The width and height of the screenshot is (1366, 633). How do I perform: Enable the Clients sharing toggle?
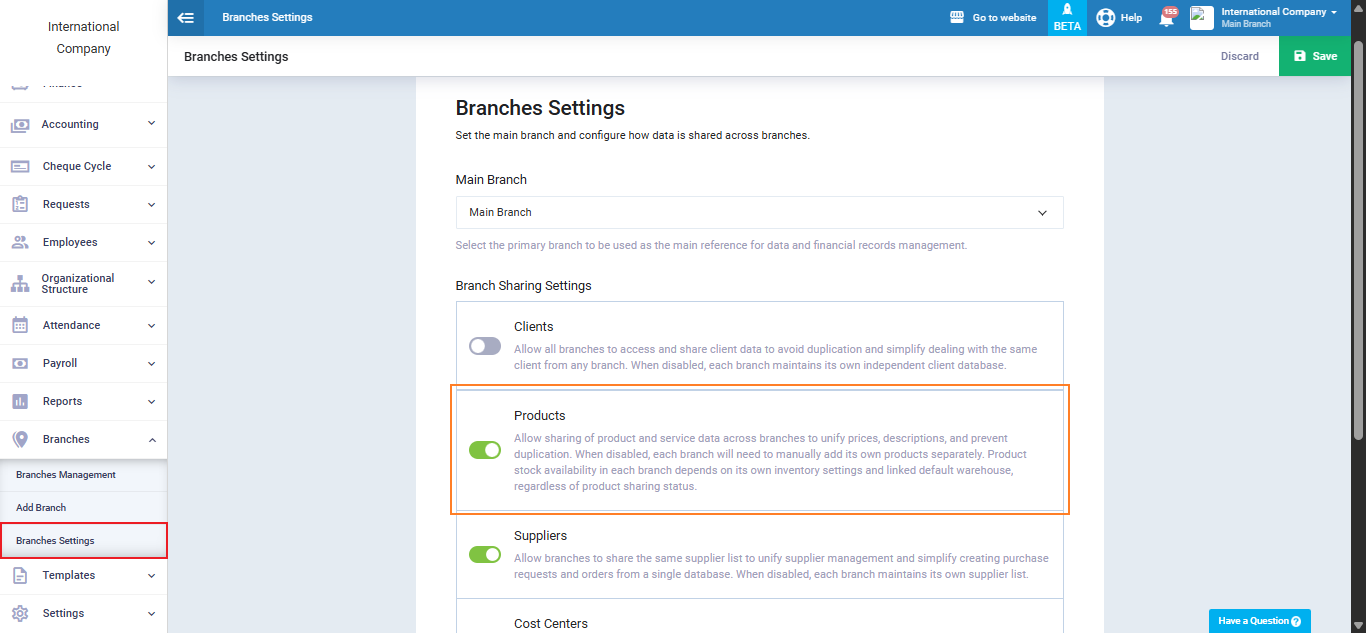pos(485,346)
